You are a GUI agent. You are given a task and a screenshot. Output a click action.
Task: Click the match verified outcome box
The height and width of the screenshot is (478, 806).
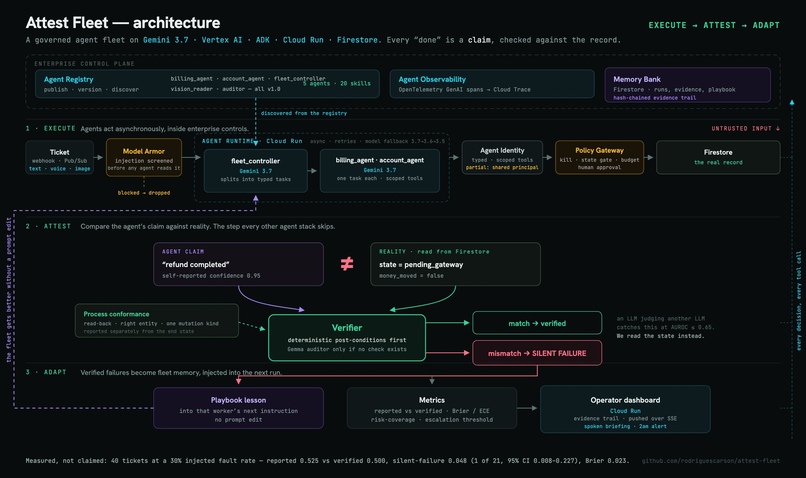(537, 323)
